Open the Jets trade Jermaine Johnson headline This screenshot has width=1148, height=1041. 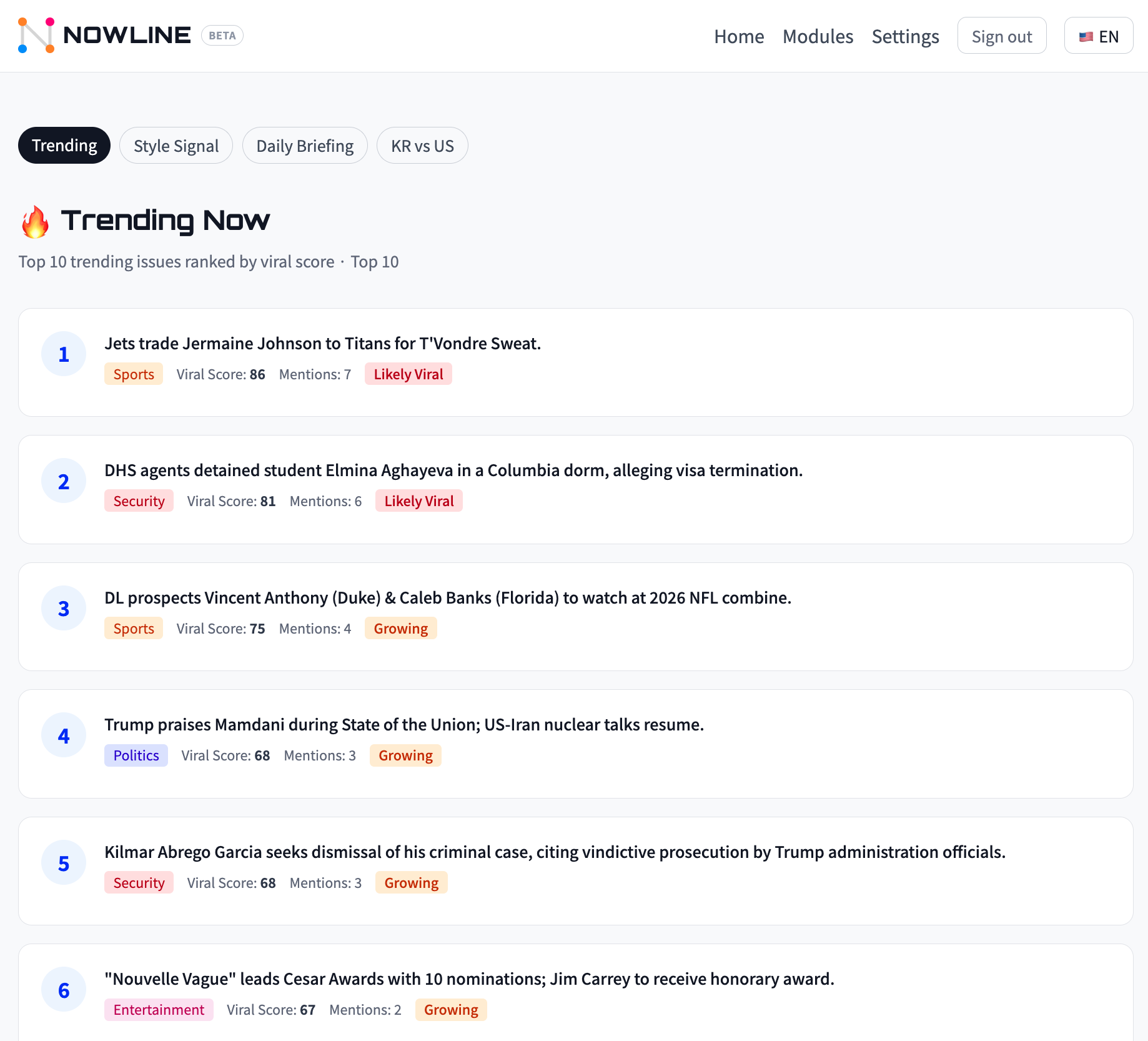323,343
